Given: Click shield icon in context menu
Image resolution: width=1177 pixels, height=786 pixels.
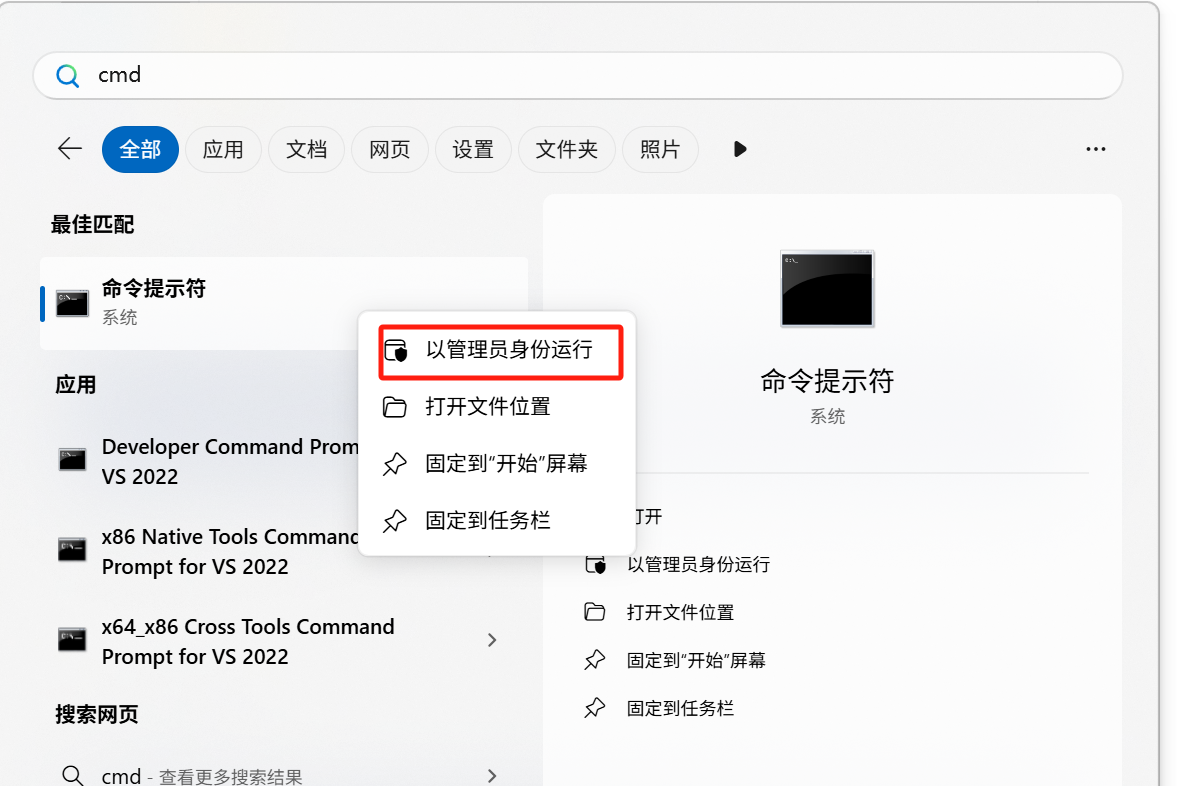Looking at the screenshot, I should pyautogui.click(x=396, y=351).
